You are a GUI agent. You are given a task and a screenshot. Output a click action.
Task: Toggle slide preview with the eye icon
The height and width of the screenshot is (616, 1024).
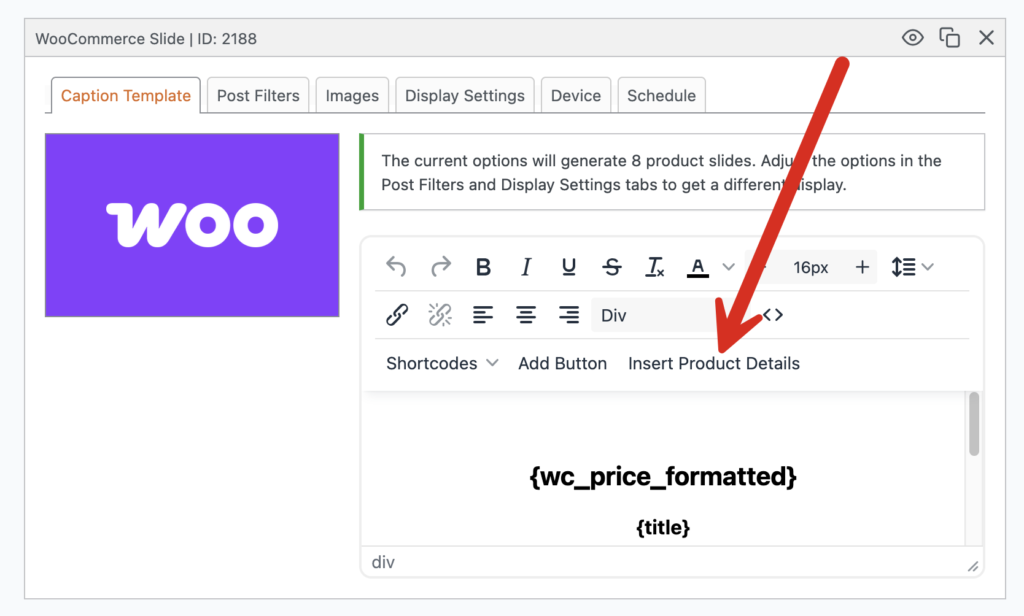click(912, 37)
